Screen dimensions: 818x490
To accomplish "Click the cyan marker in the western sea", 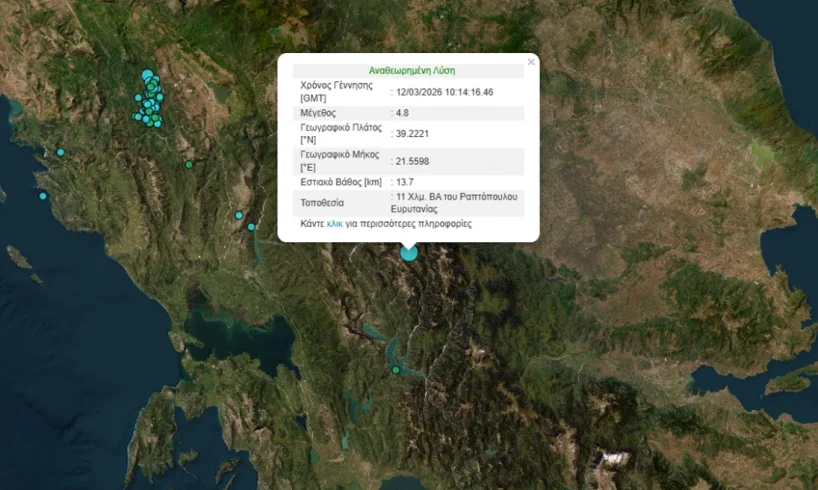I will pyautogui.click(x=43, y=196).
